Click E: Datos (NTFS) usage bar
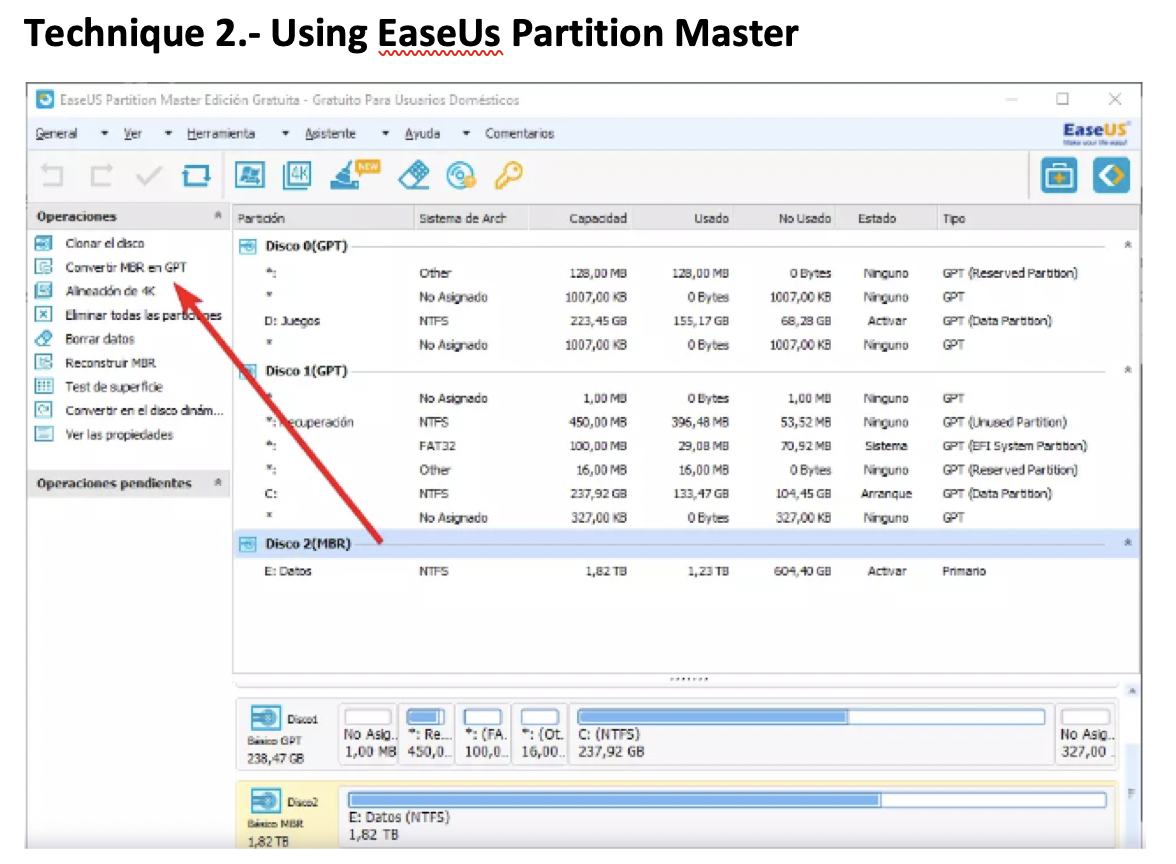 pyautogui.click(x=727, y=800)
